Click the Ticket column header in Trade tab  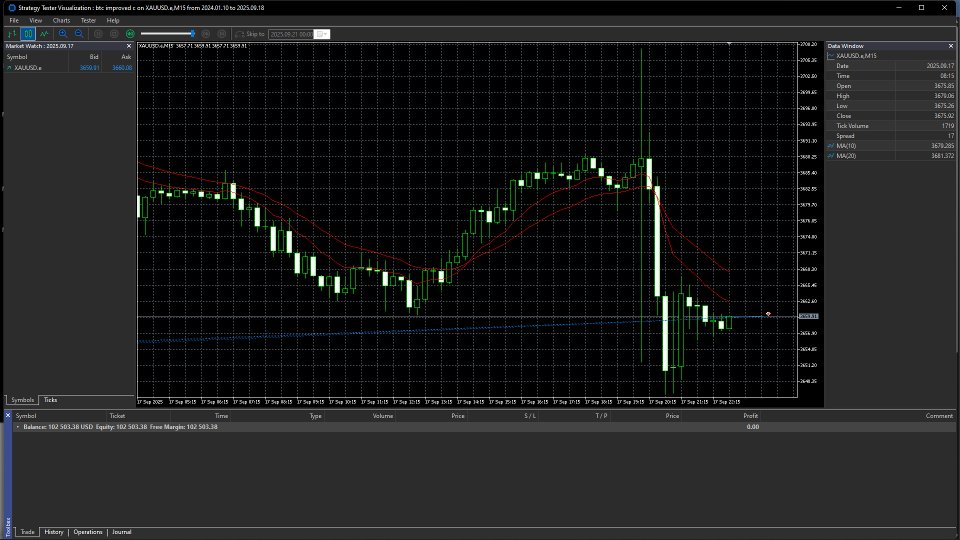pos(117,416)
